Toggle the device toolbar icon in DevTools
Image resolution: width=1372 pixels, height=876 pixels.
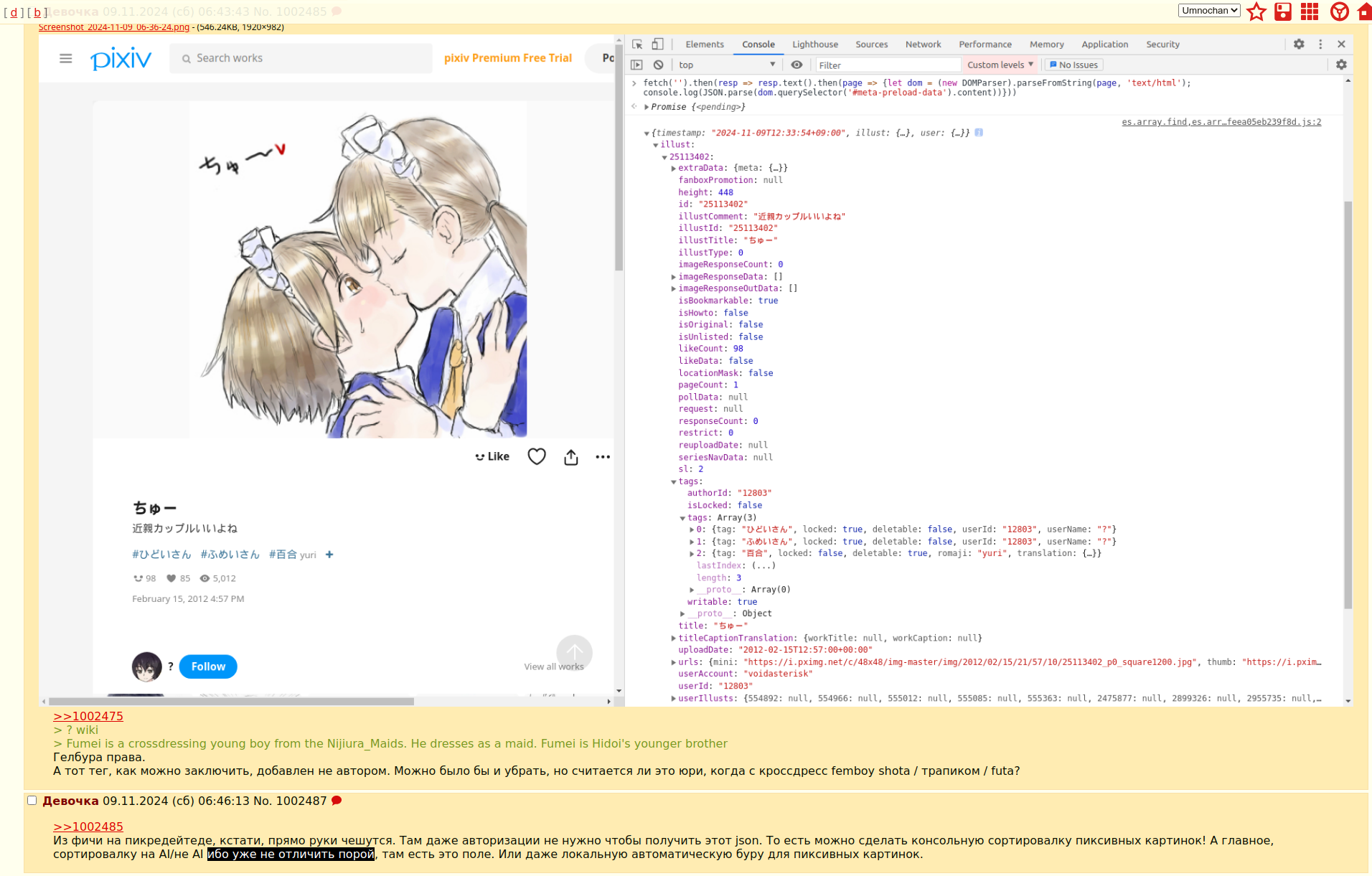tap(657, 44)
